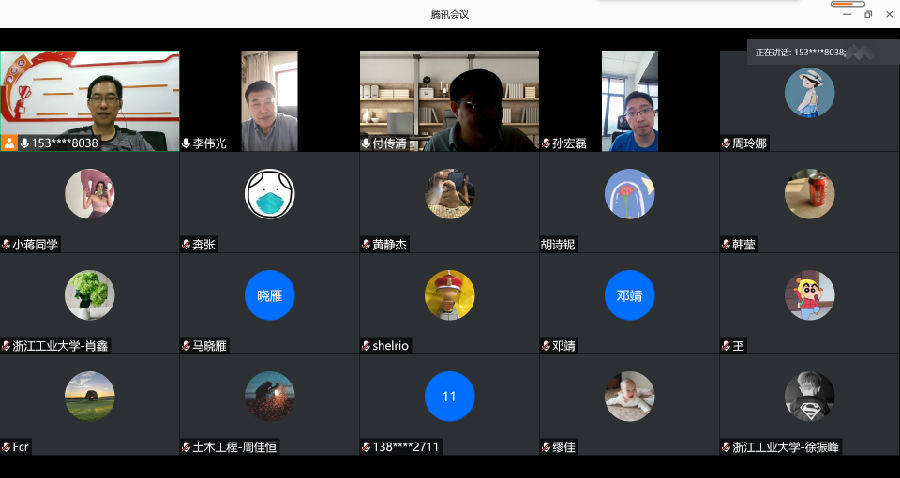Click muted mic icon beside 马晓雁
Image resolution: width=900 pixels, height=478 pixels.
pos(186,346)
